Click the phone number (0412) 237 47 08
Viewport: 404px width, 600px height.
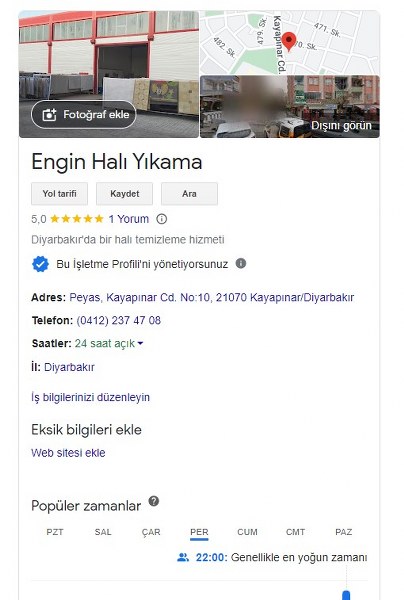(x=119, y=320)
